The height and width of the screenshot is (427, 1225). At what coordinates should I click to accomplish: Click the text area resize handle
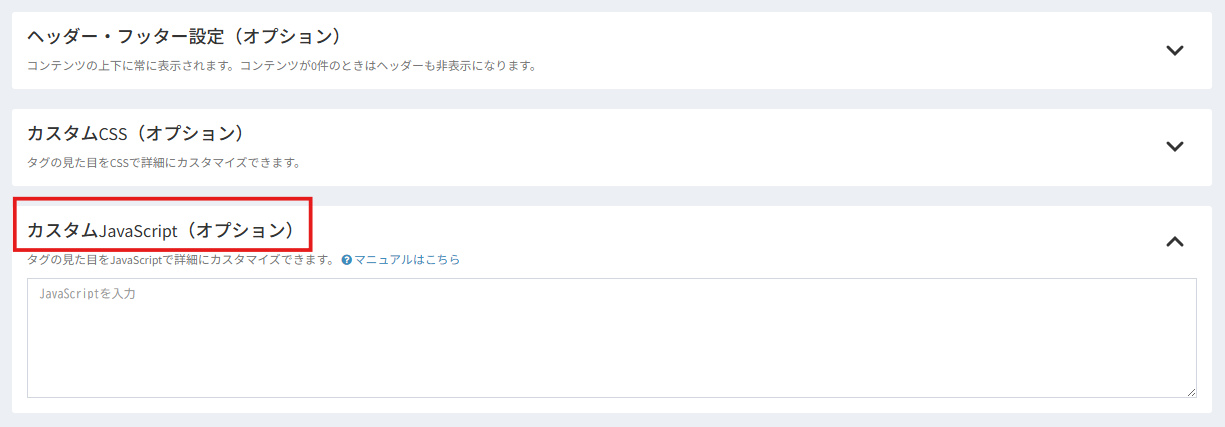(x=1190, y=392)
